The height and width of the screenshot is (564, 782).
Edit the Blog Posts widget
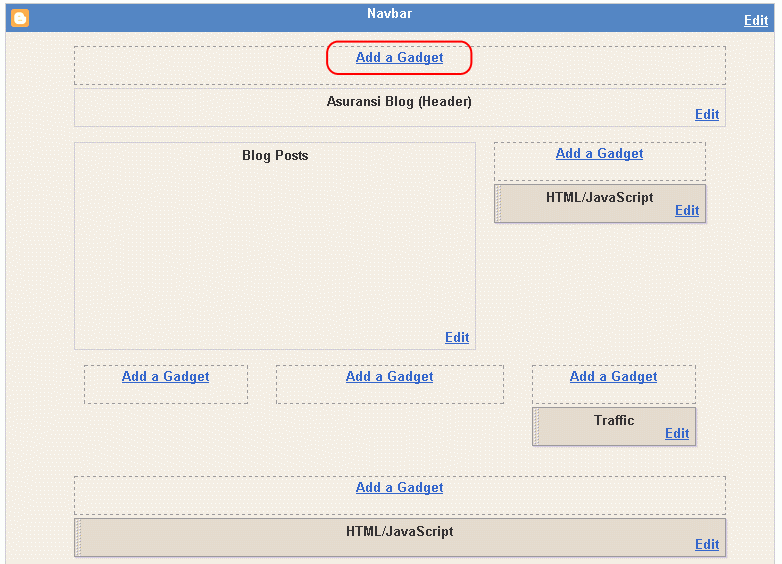coord(457,337)
